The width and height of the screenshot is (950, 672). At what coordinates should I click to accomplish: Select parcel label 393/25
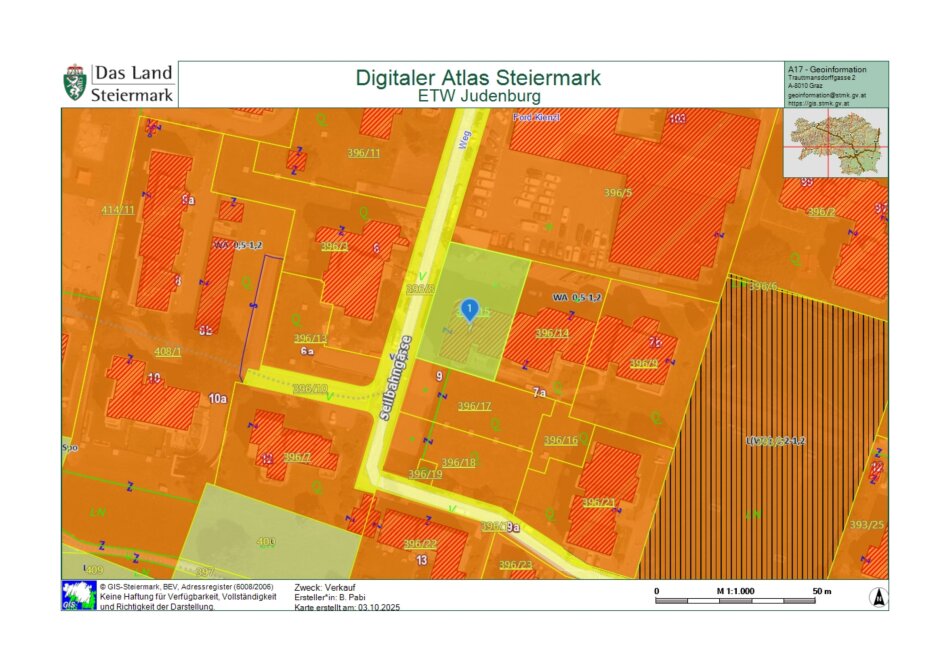point(866,525)
